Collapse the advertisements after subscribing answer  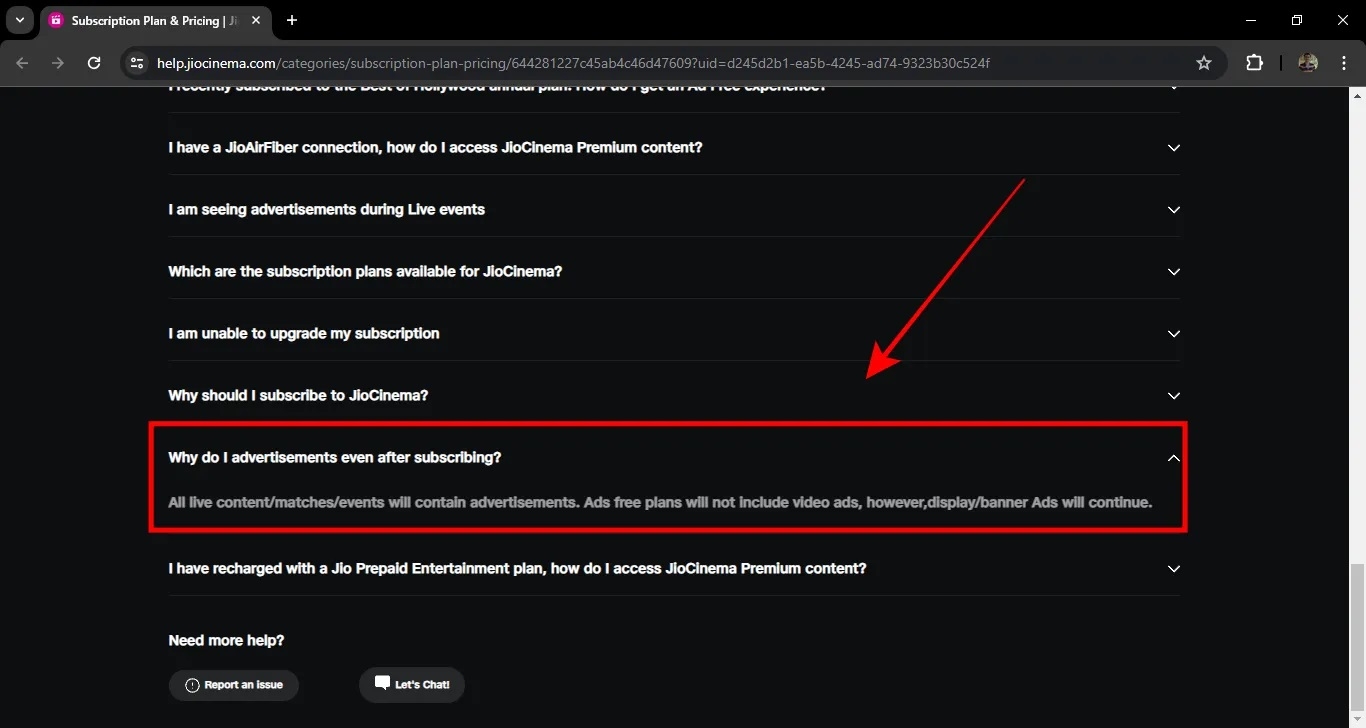[674, 457]
